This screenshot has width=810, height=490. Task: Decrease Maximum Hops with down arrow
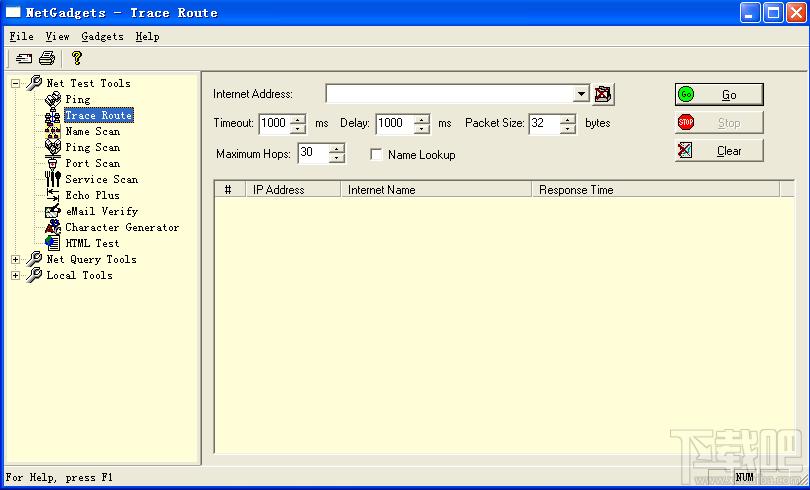337,158
